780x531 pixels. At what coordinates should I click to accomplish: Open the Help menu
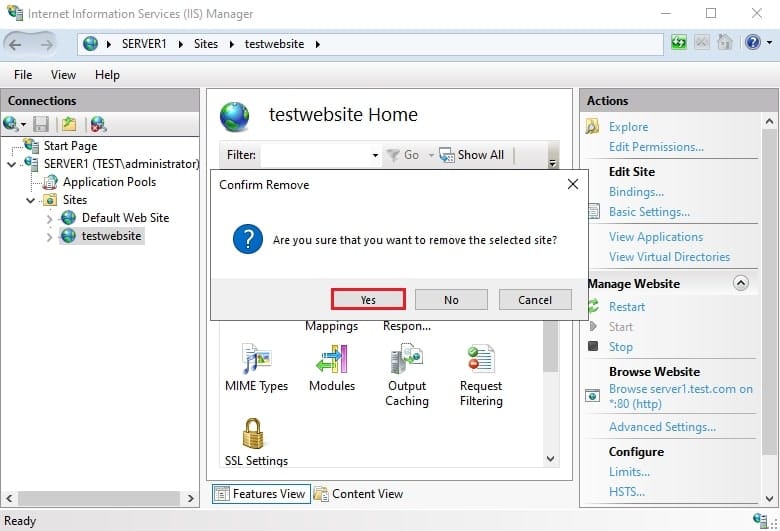(x=107, y=75)
